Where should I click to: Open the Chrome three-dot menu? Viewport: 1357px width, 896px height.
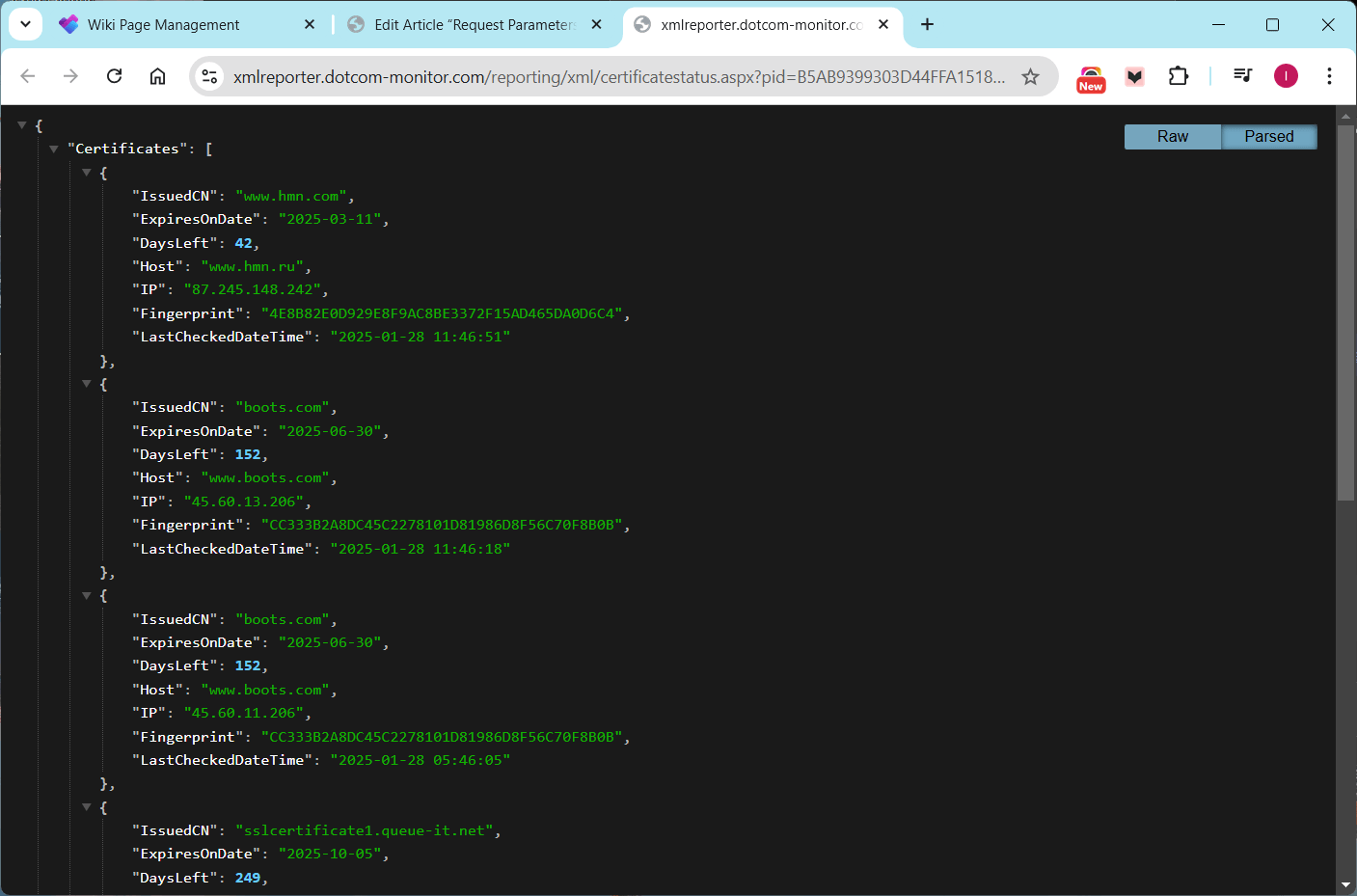click(x=1329, y=76)
